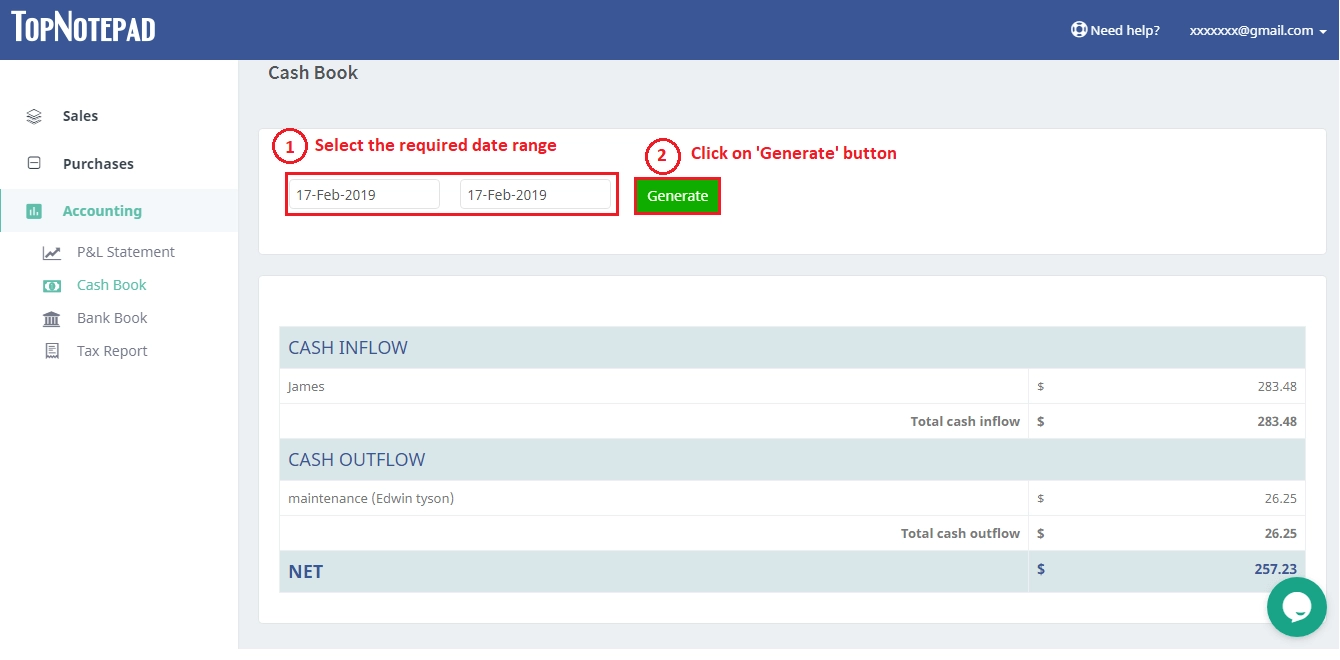
Task: Open the Tax Report page
Action: [x=112, y=351]
